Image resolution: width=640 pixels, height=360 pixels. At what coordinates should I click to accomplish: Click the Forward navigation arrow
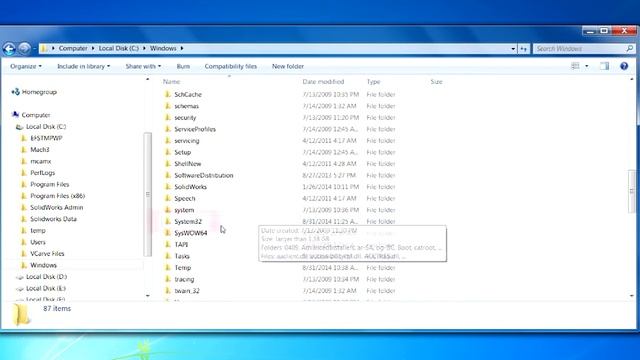coord(24,48)
